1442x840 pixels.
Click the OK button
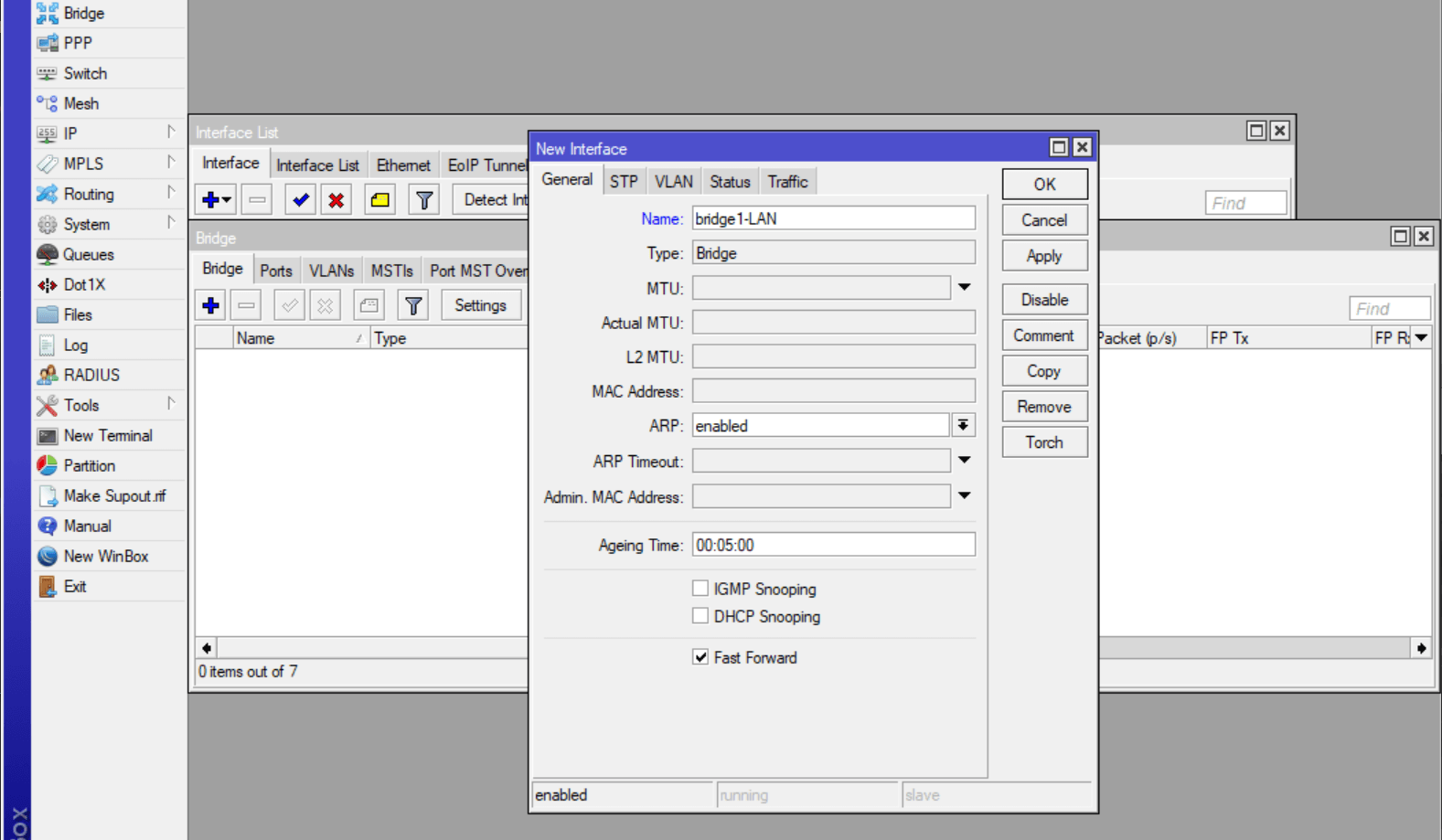pos(1043,185)
